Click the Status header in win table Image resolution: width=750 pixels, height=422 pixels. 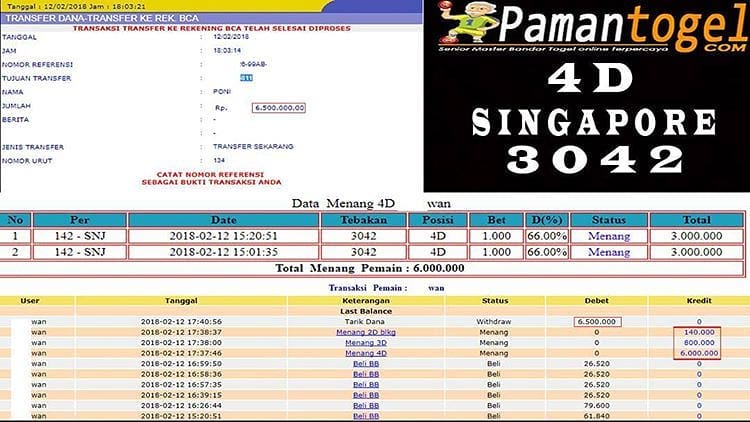609,220
